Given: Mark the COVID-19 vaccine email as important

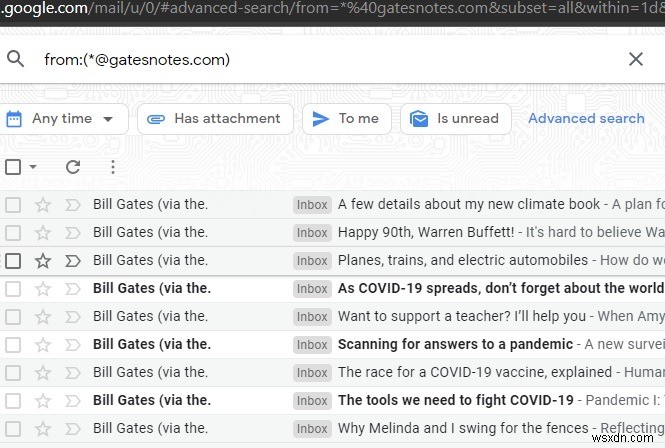Looking at the screenshot, I should (x=72, y=373).
